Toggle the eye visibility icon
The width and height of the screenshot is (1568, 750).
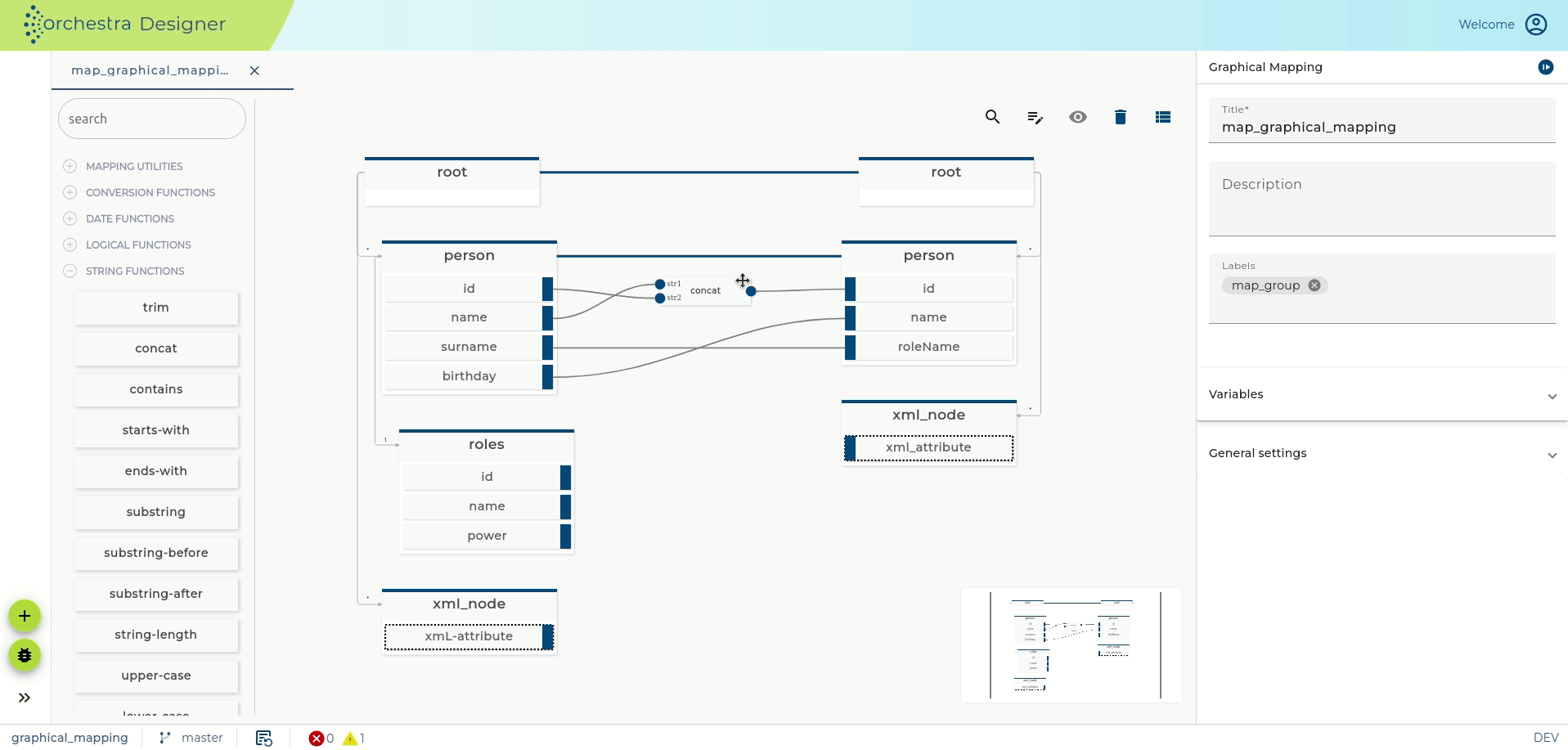[1078, 117]
